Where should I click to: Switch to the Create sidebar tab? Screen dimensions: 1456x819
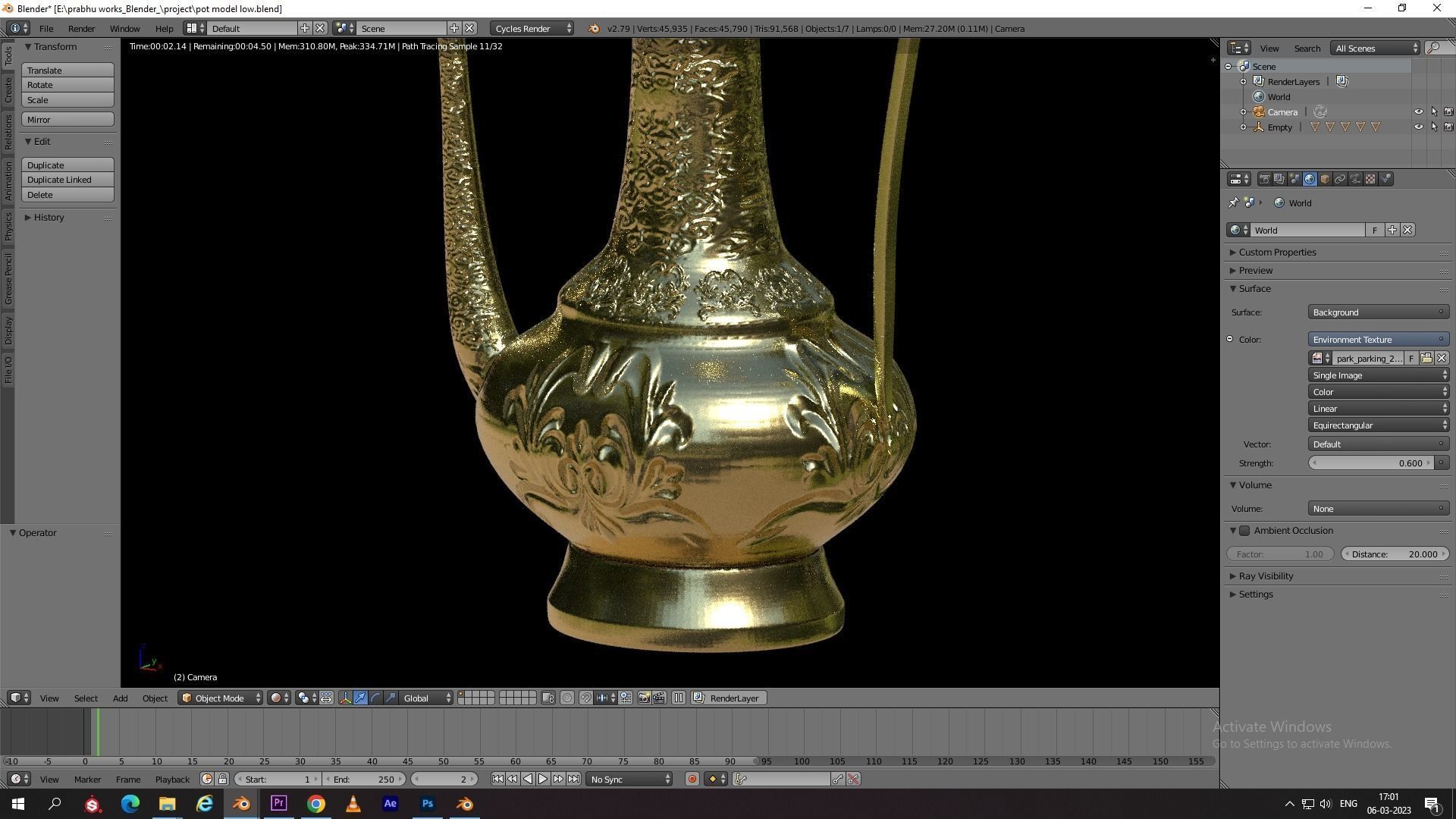[x=8, y=90]
